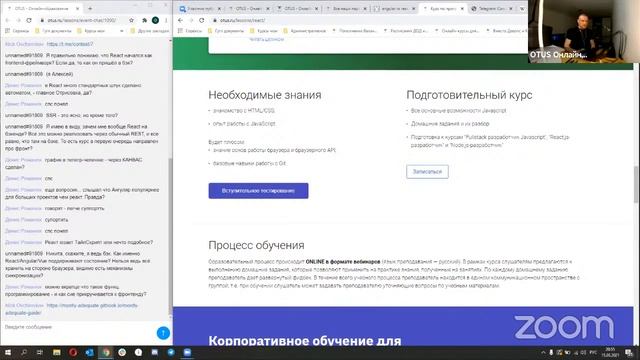Open the notification center on the taskbar

pyautogui.click(x=630, y=352)
